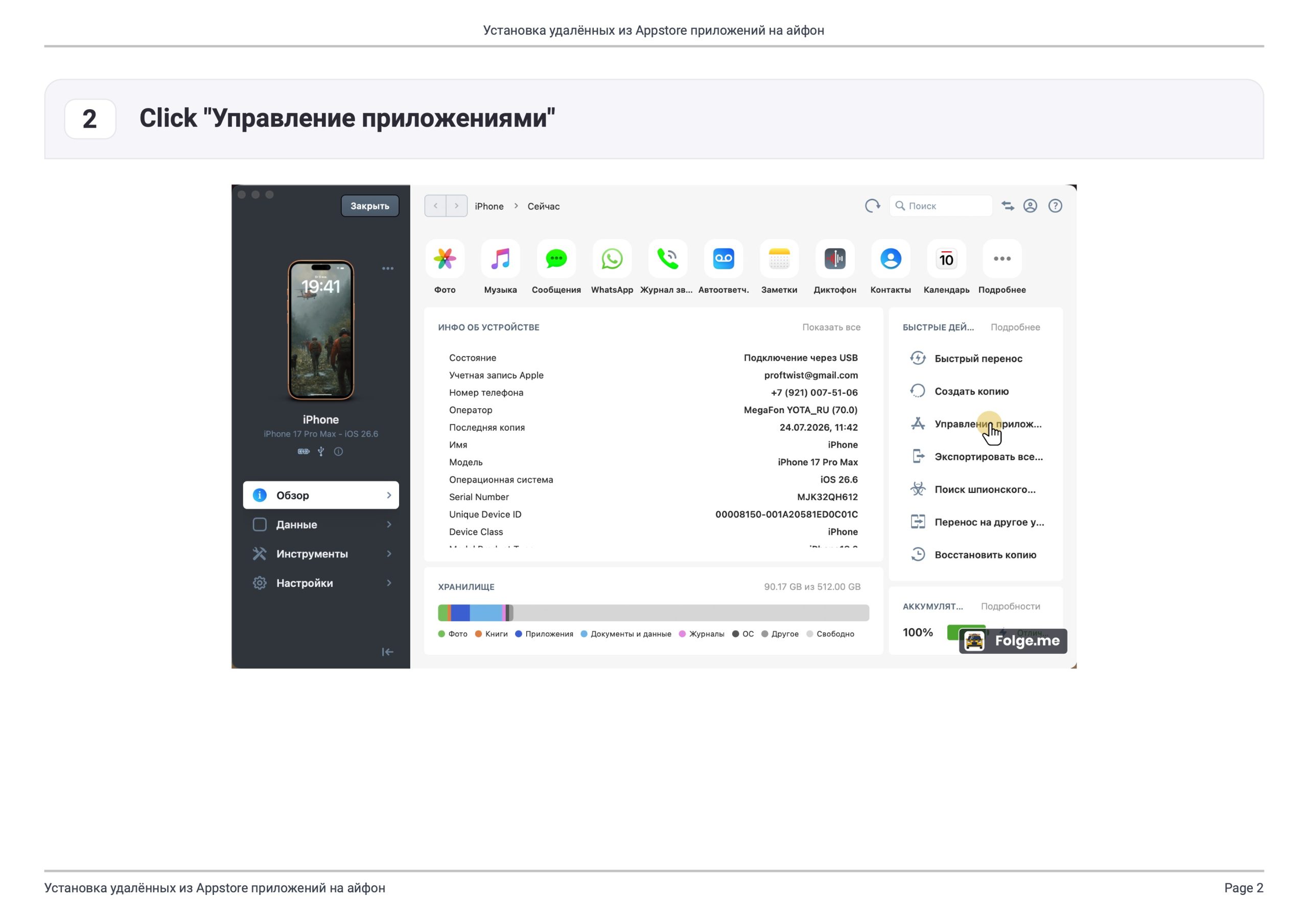Screen dimensions: 1308x924
Task: Click the biohazard spyware scan icon
Action: (918, 489)
